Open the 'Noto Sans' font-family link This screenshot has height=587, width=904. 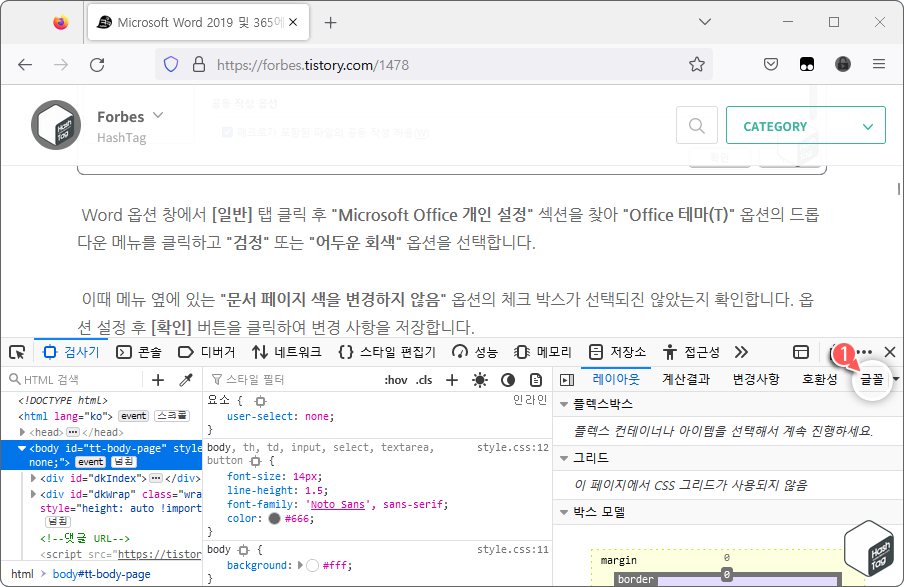click(338, 505)
